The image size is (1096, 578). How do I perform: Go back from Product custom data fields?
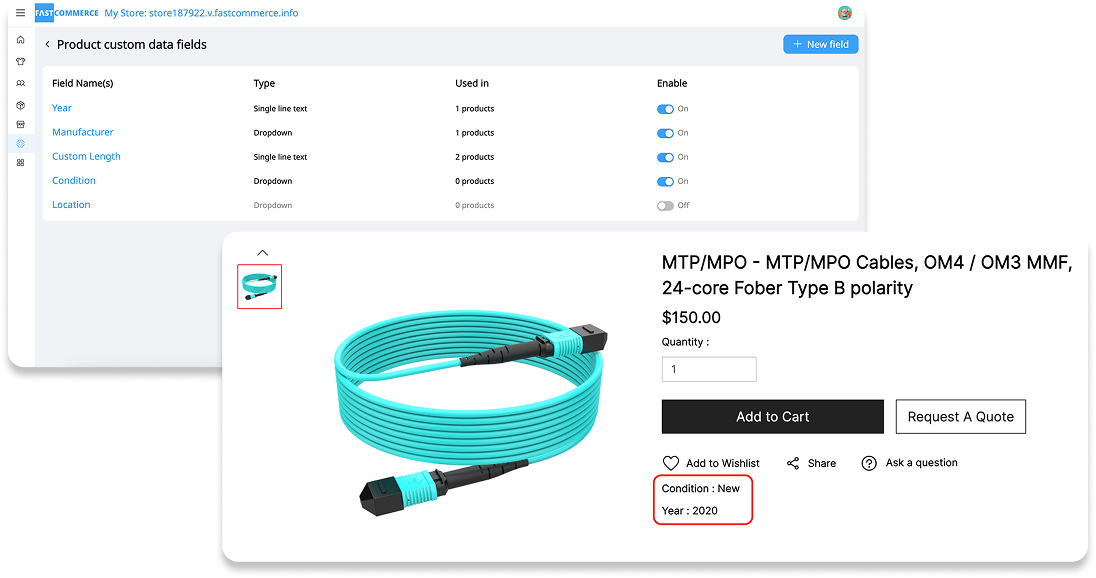pyautogui.click(x=47, y=44)
